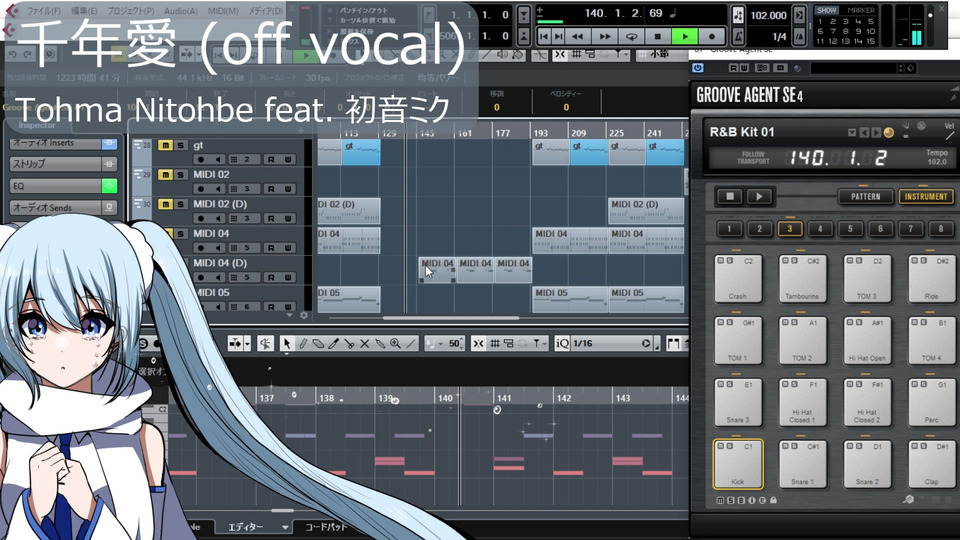Unmute the MIDI 02 track
The height and width of the screenshot is (540, 960).
coord(165,174)
